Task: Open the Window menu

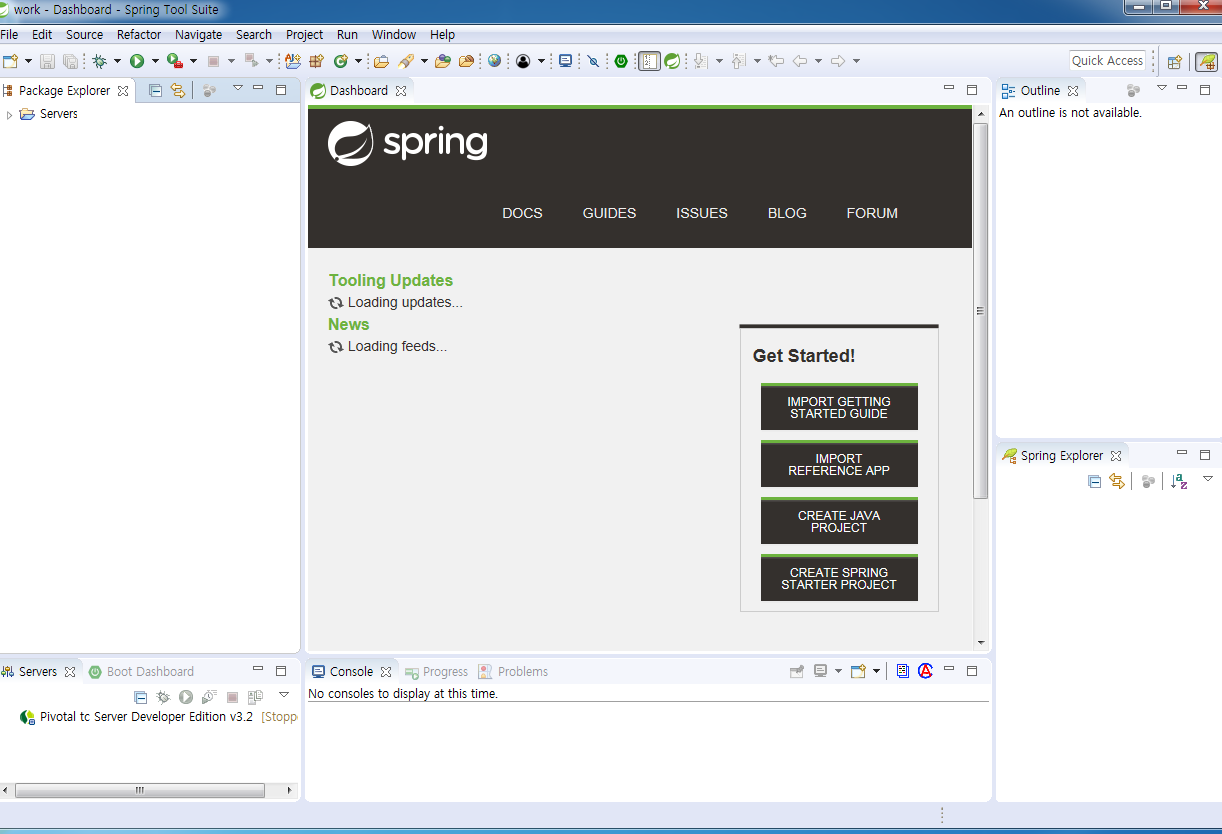Action: coord(394,34)
